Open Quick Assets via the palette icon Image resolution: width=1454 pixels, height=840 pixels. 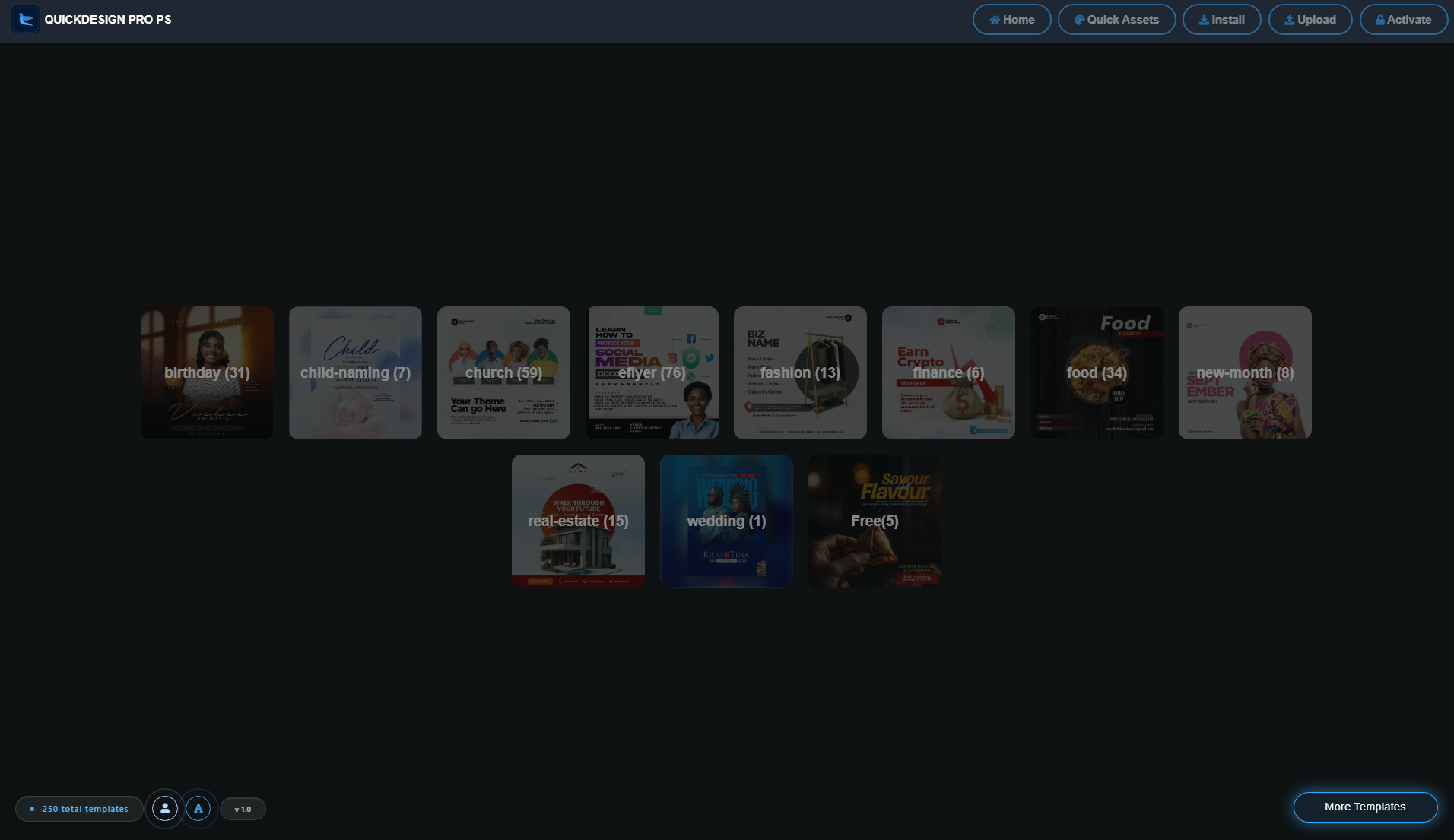point(1079,19)
